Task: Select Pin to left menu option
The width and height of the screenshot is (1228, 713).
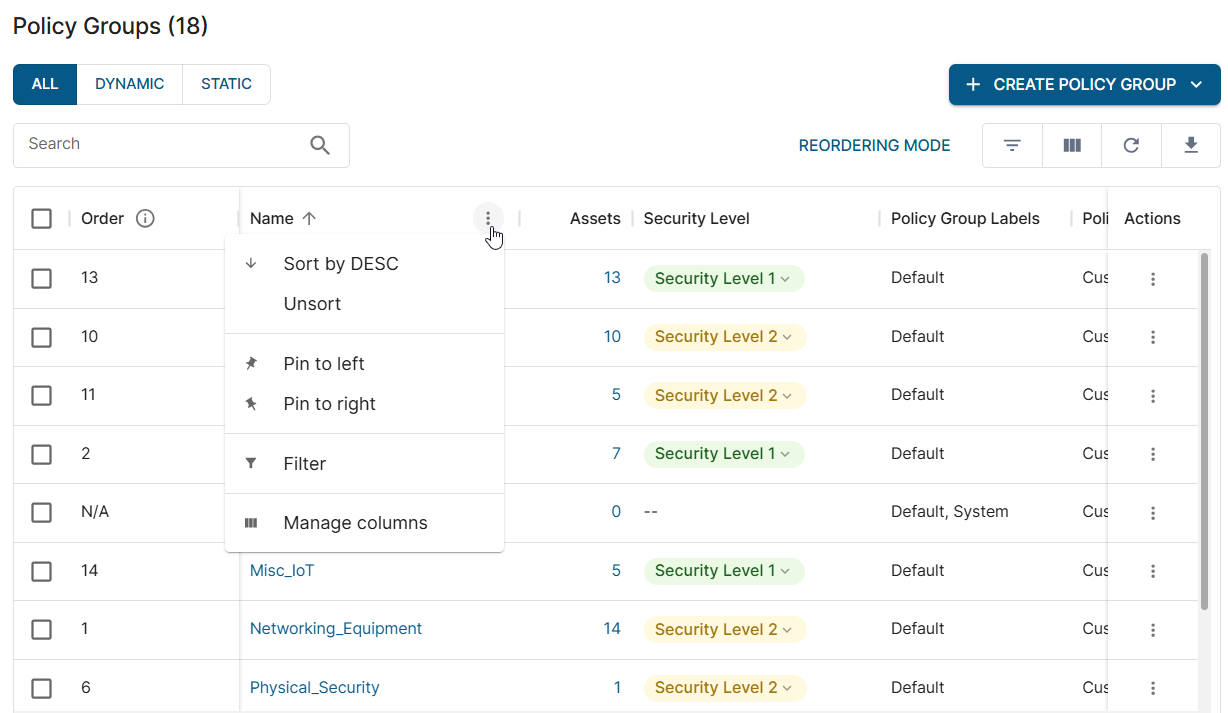Action: (324, 364)
